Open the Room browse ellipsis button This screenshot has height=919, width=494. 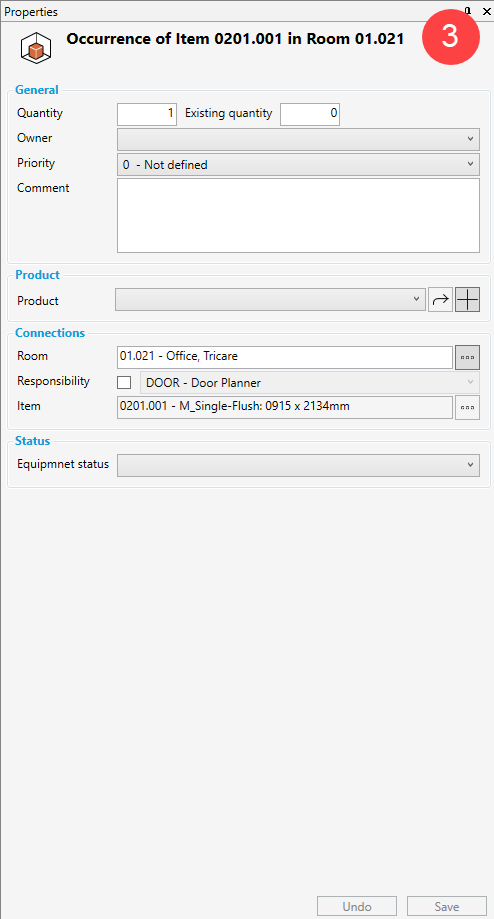[x=468, y=358]
